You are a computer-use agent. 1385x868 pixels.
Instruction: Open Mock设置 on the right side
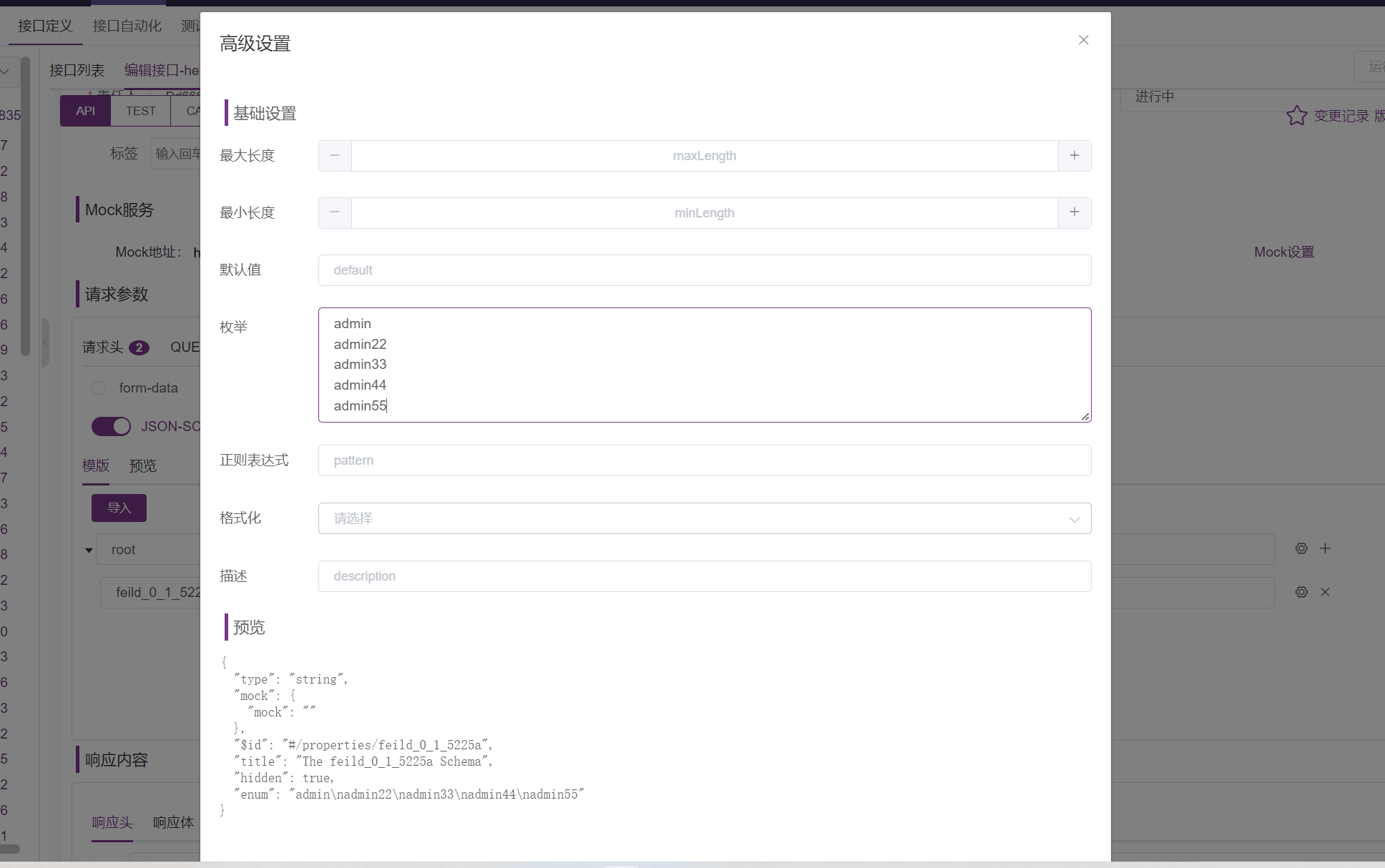[x=1283, y=252]
